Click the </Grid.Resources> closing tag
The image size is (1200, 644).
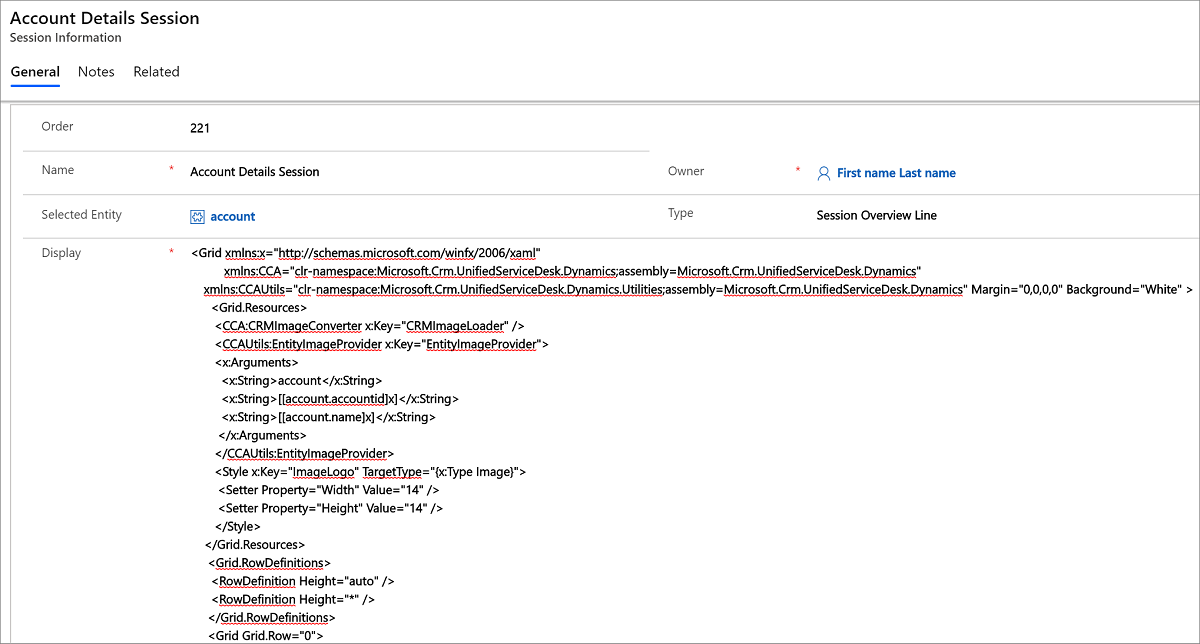(x=255, y=545)
